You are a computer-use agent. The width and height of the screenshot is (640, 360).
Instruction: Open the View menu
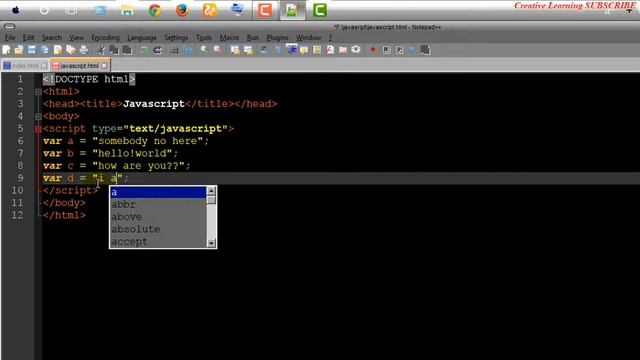[76, 38]
